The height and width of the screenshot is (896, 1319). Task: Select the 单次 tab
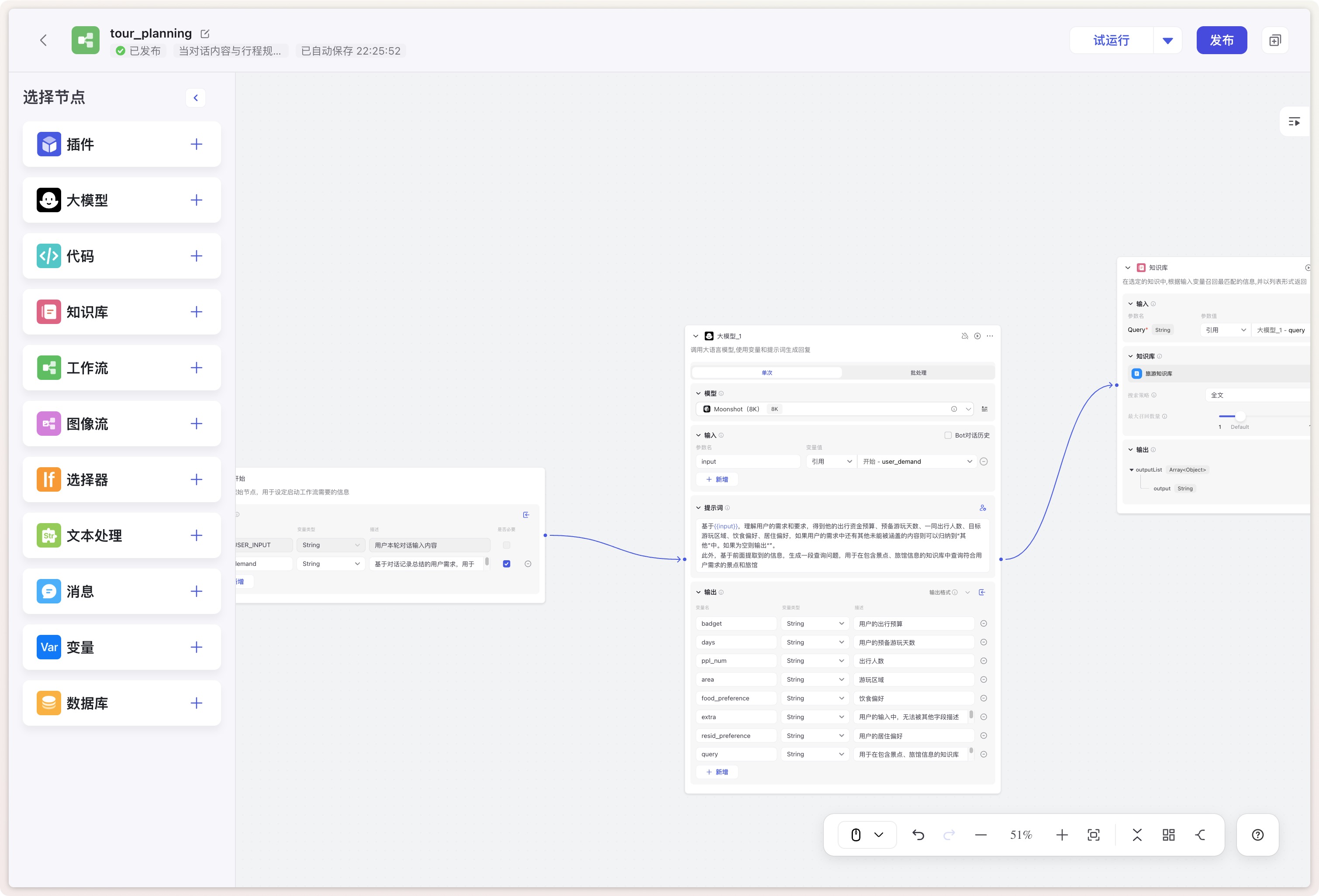point(767,373)
